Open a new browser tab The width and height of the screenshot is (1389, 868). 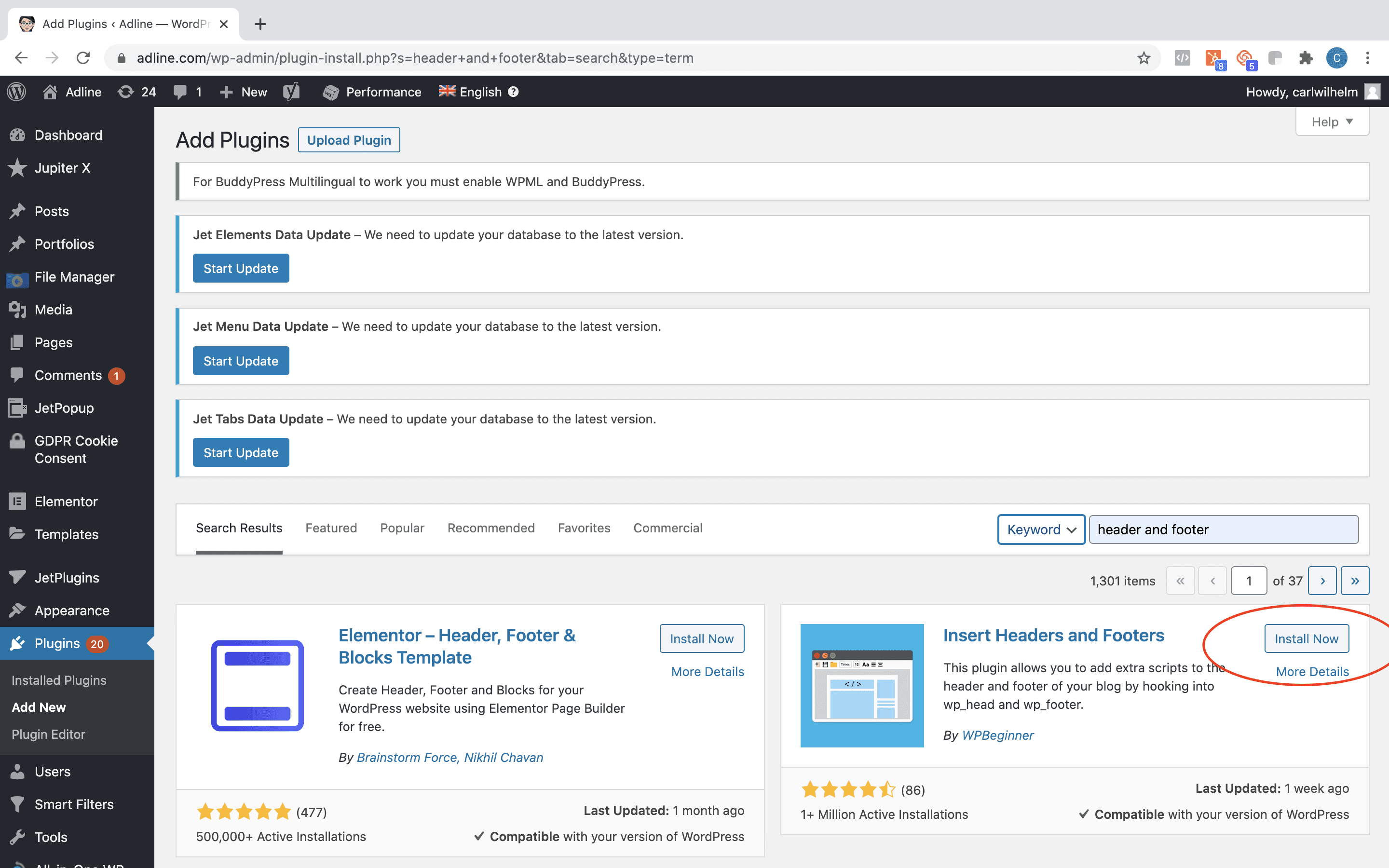click(x=260, y=24)
